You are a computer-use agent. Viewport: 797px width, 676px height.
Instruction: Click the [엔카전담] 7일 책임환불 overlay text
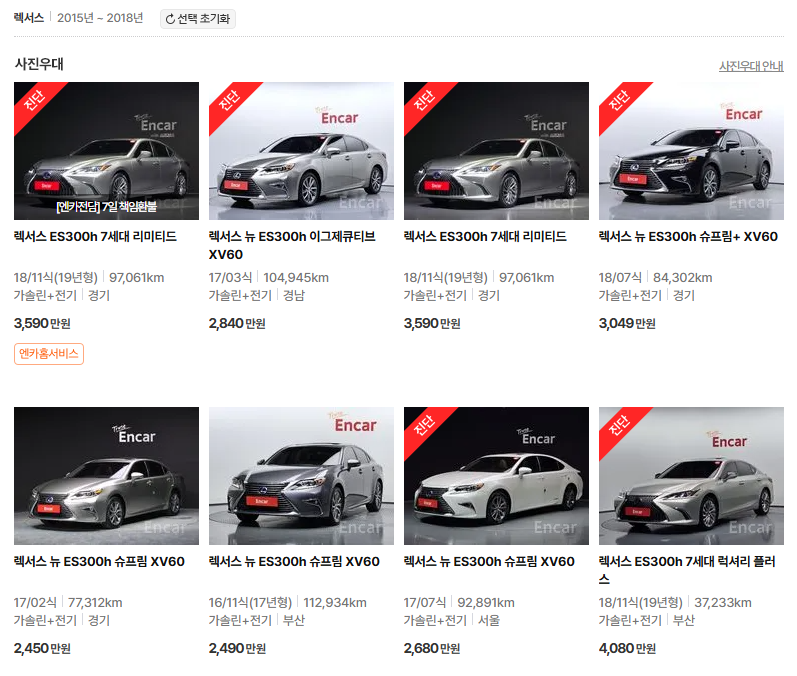(x=106, y=207)
